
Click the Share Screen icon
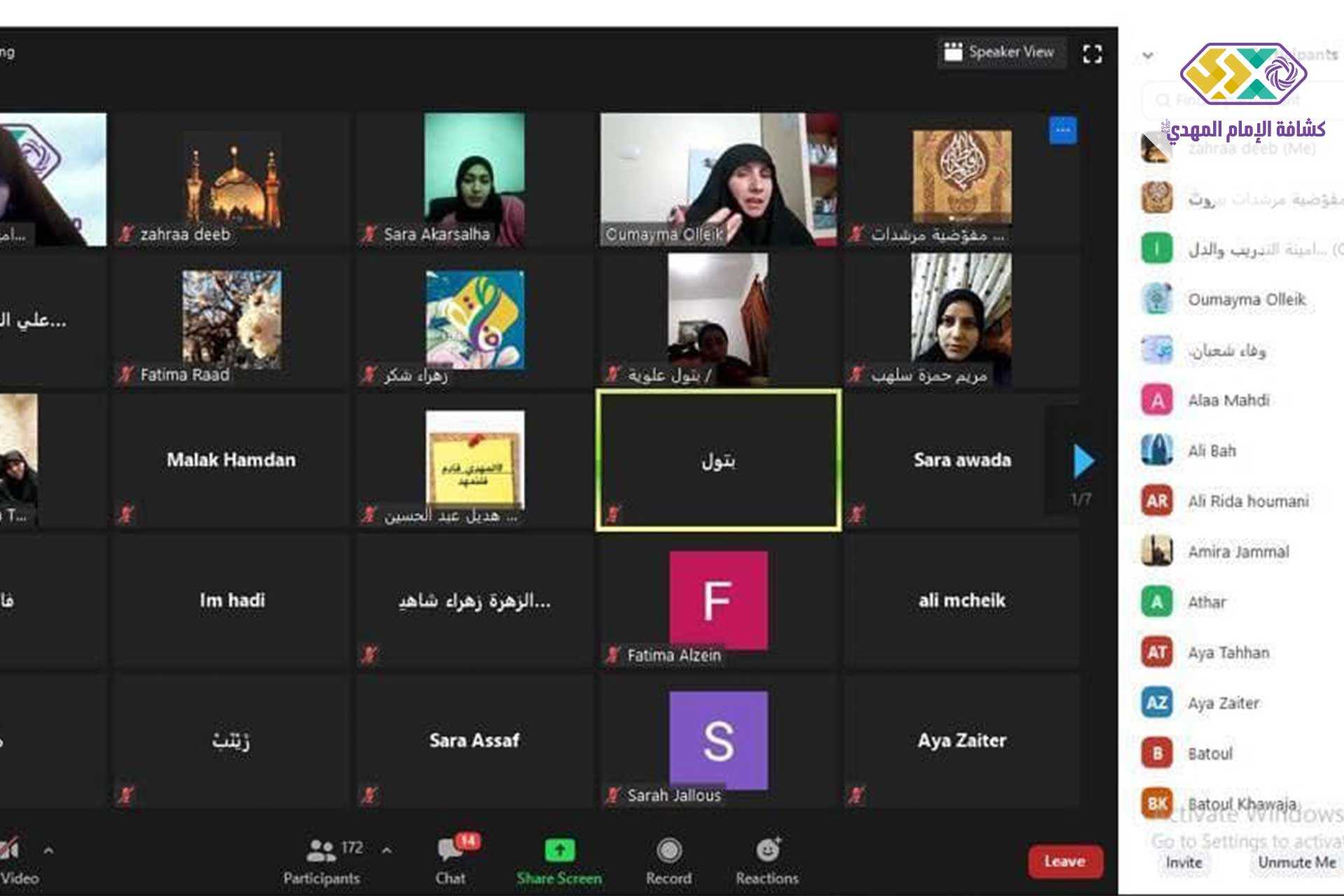click(559, 850)
